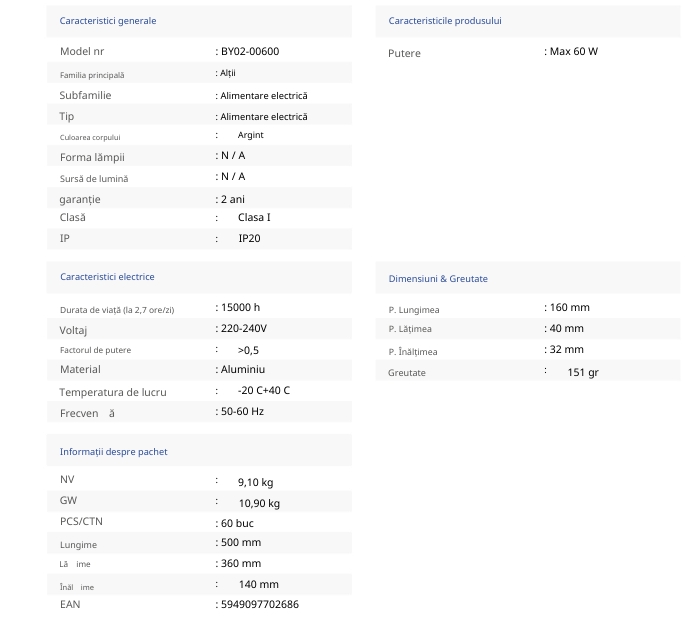Select the 50-60 Hz frequency value
This screenshot has width=699, height=627.
tap(243, 411)
